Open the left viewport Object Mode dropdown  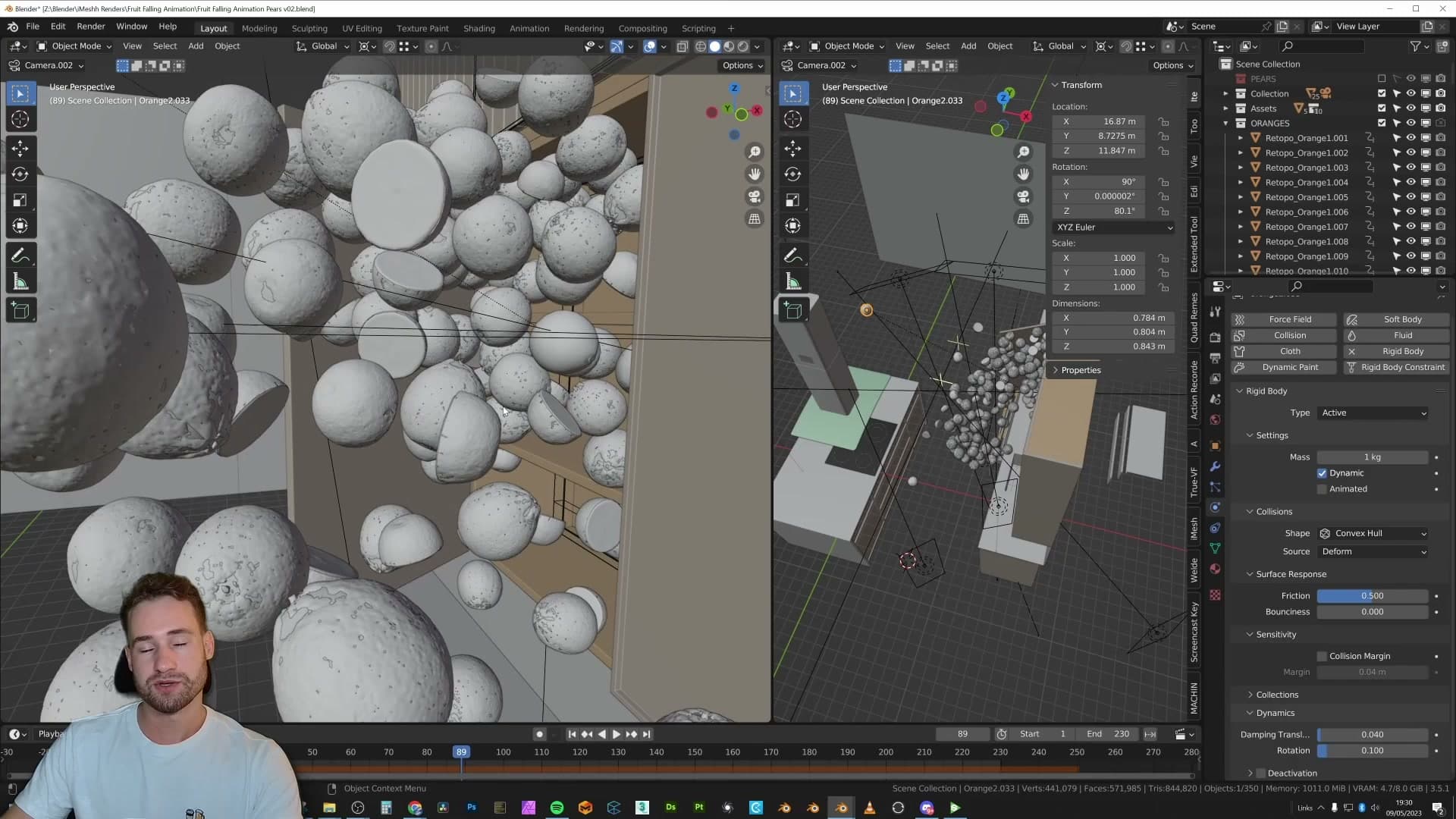click(74, 46)
